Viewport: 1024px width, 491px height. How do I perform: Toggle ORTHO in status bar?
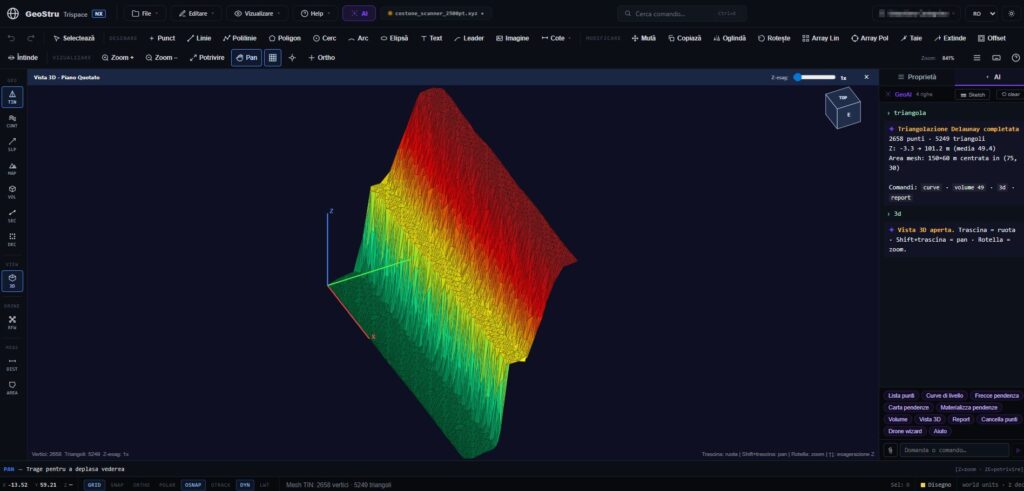click(141, 485)
